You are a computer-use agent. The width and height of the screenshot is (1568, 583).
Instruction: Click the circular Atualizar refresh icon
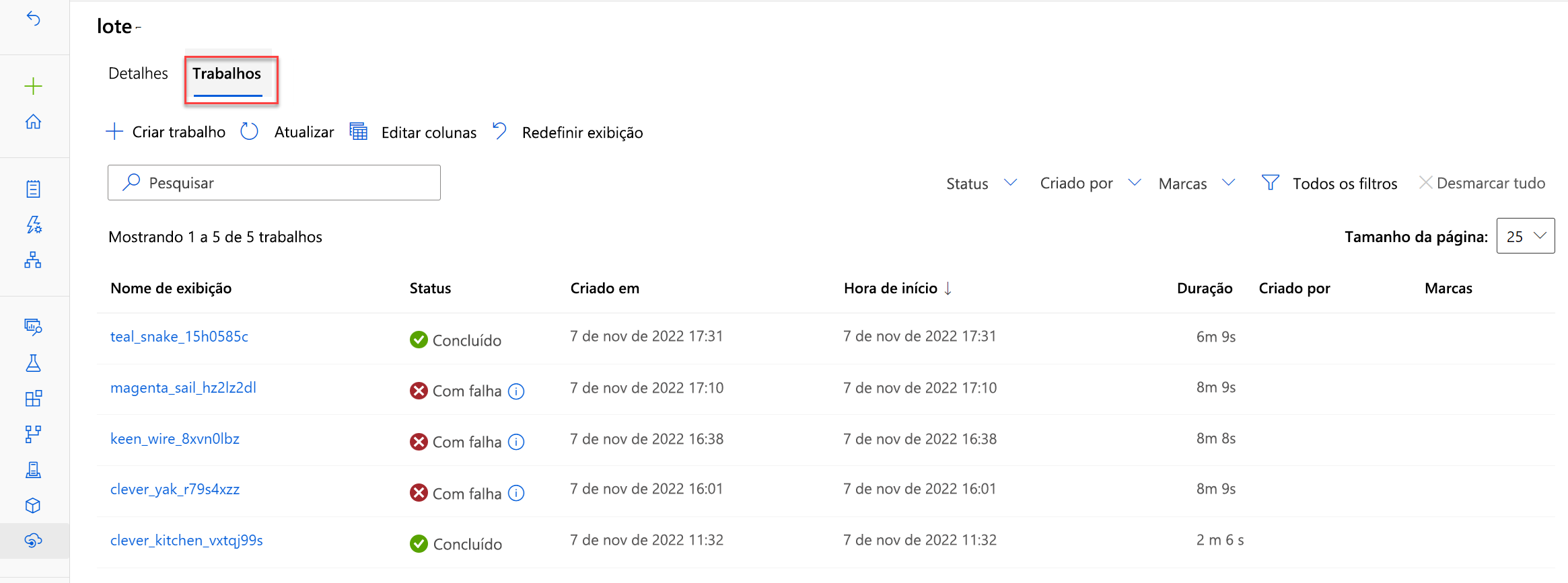(x=250, y=131)
